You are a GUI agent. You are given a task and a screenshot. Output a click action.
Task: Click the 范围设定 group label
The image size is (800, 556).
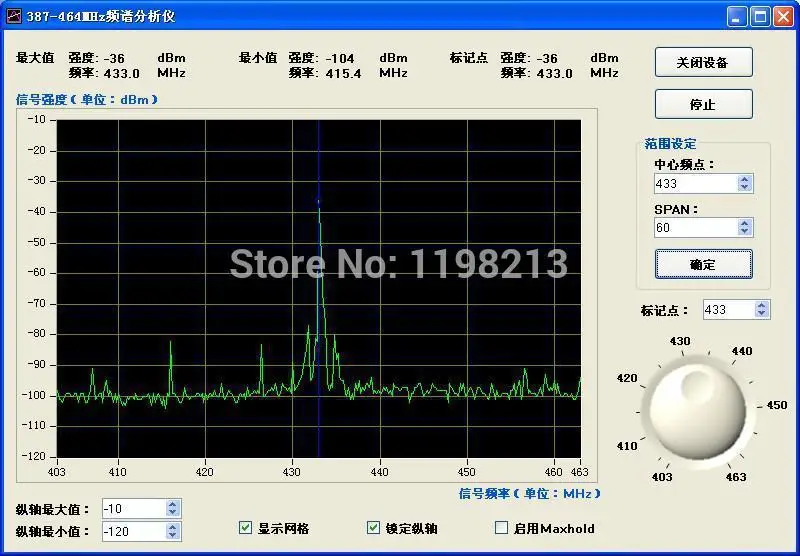tap(670, 144)
